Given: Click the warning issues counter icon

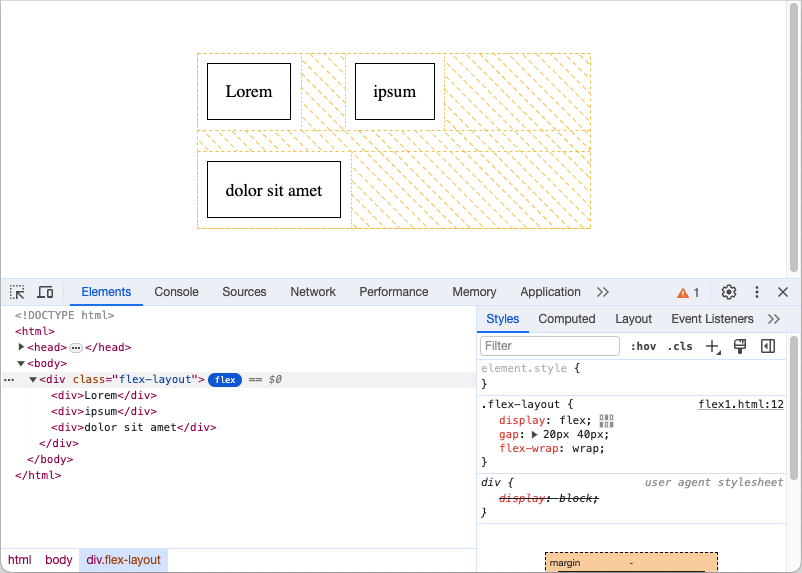Looking at the screenshot, I should pyautogui.click(x=688, y=292).
